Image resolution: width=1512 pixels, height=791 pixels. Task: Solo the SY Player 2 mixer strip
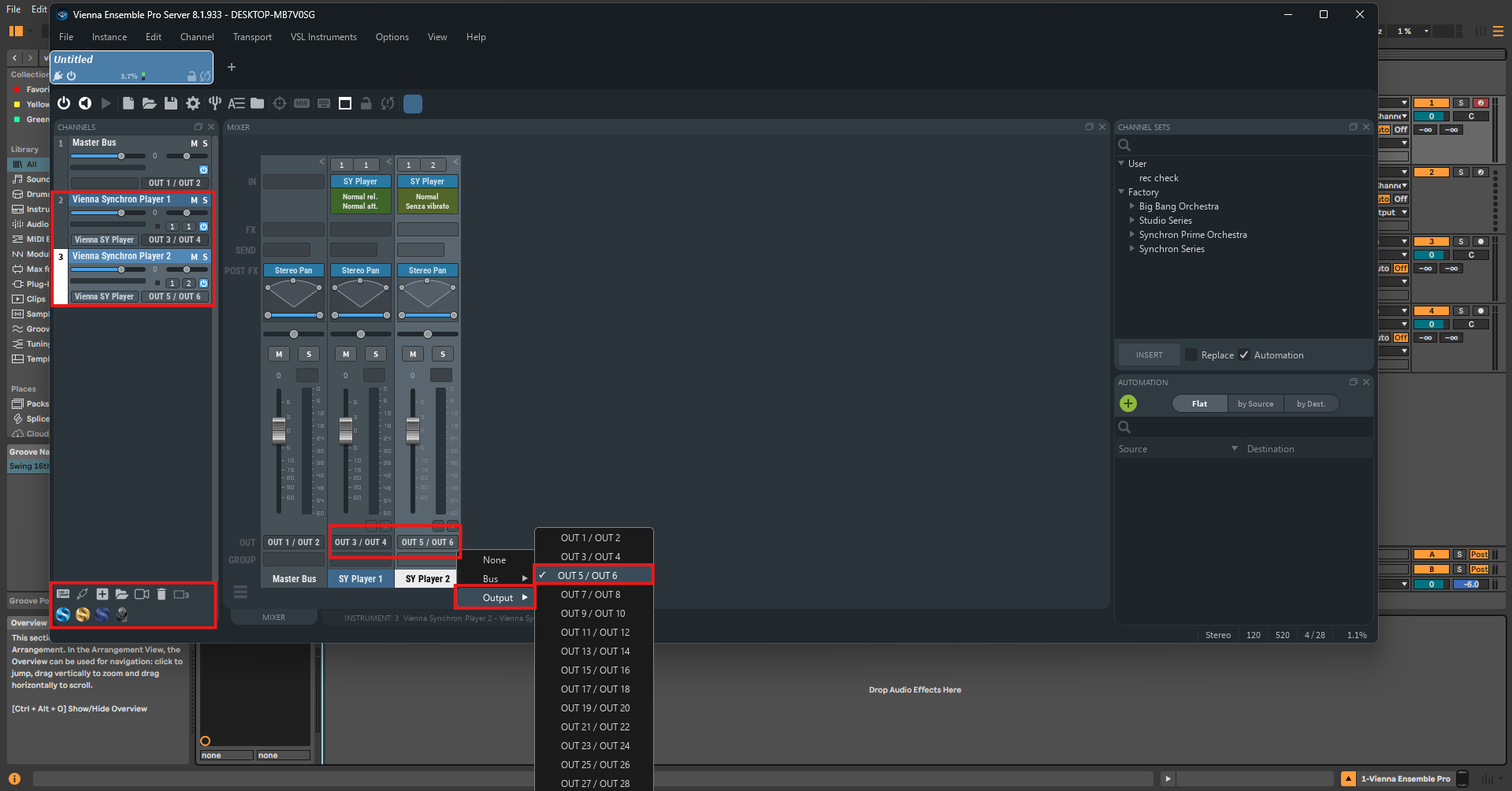click(443, 355)
